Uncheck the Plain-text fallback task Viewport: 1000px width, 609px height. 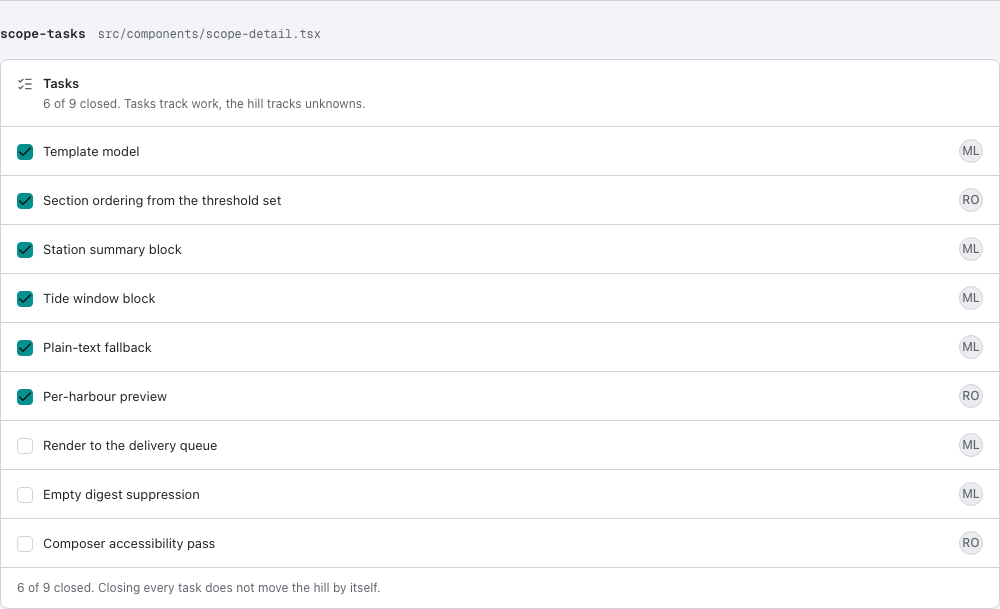[x=25, y=348]
